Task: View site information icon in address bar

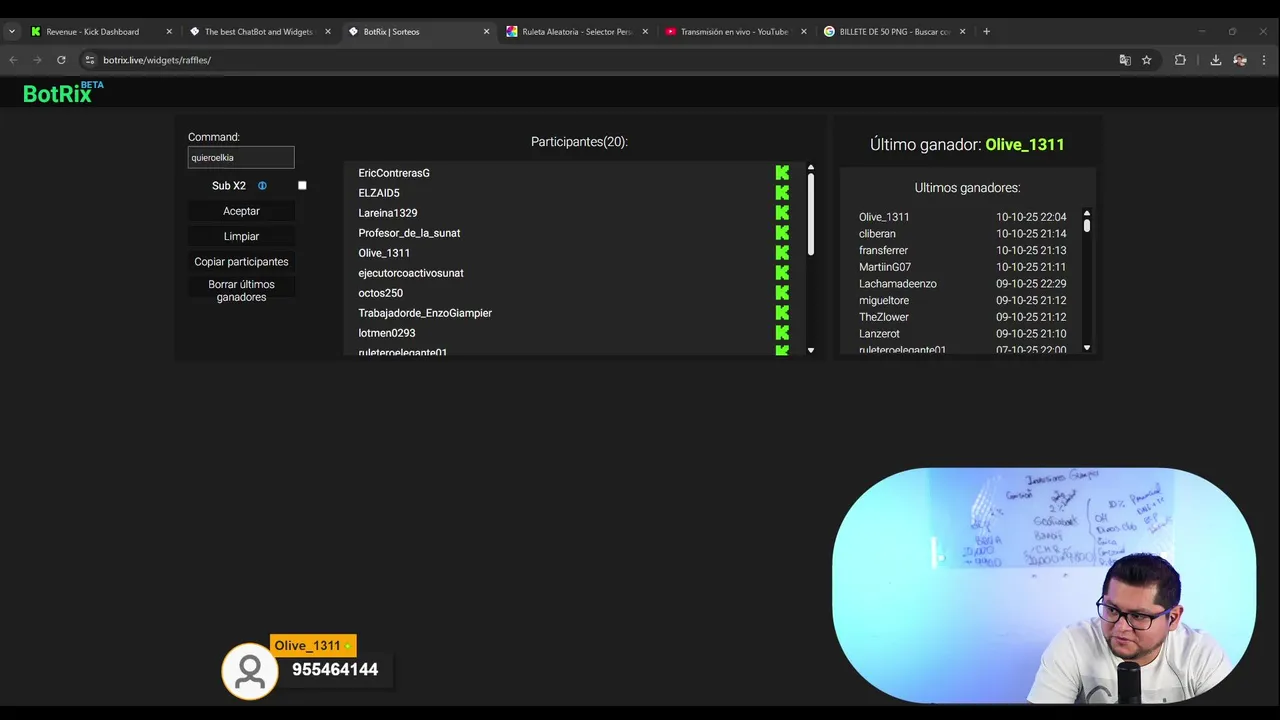Action: 89,60
